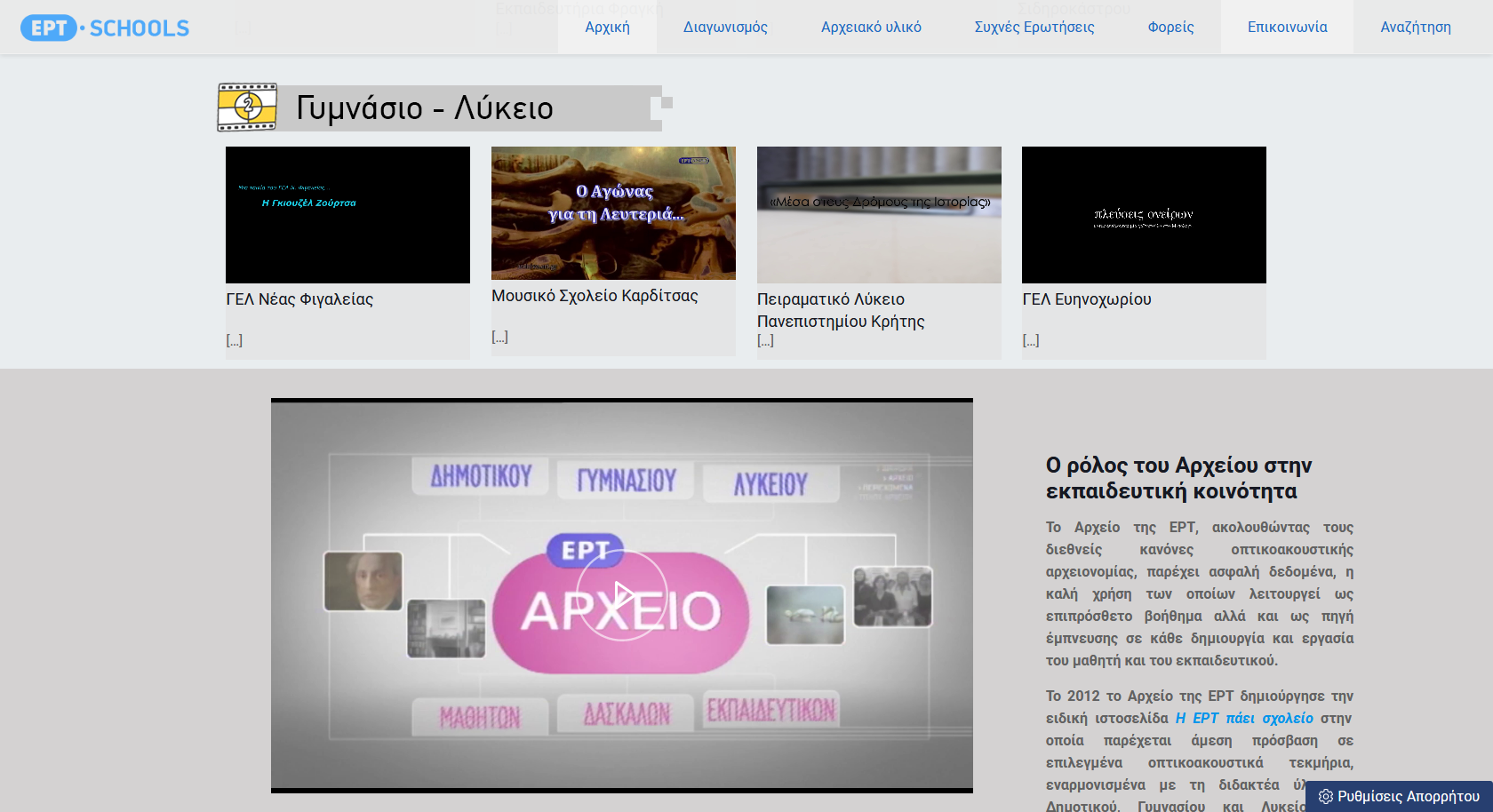Select the Αρχική menu item
Image resolution: width=1493 pixels, height=812 pixels.
(606, 27)
